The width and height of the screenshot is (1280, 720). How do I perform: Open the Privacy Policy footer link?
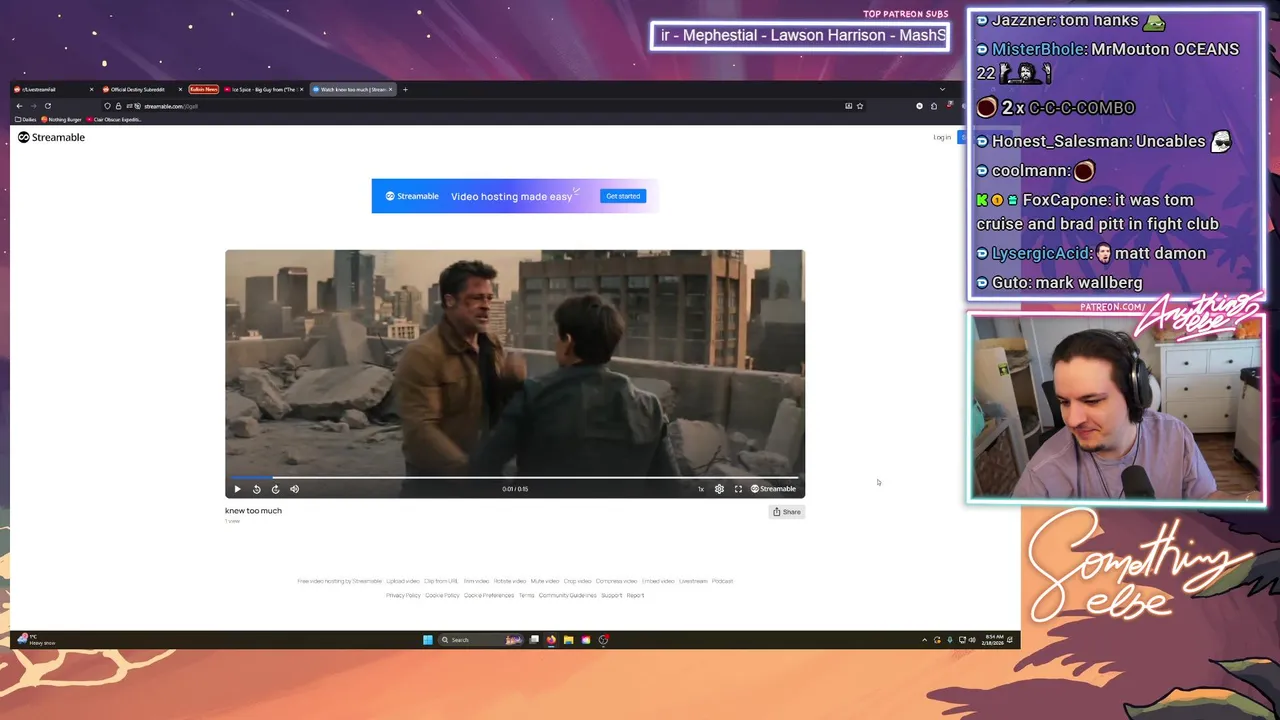403,595
